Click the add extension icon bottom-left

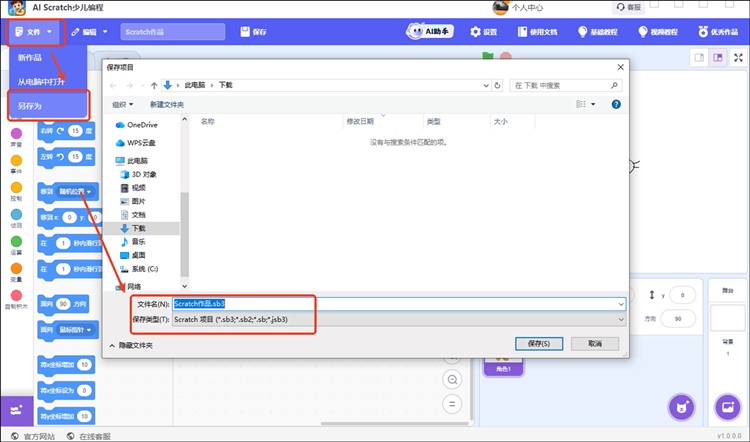tap(17, 410)
